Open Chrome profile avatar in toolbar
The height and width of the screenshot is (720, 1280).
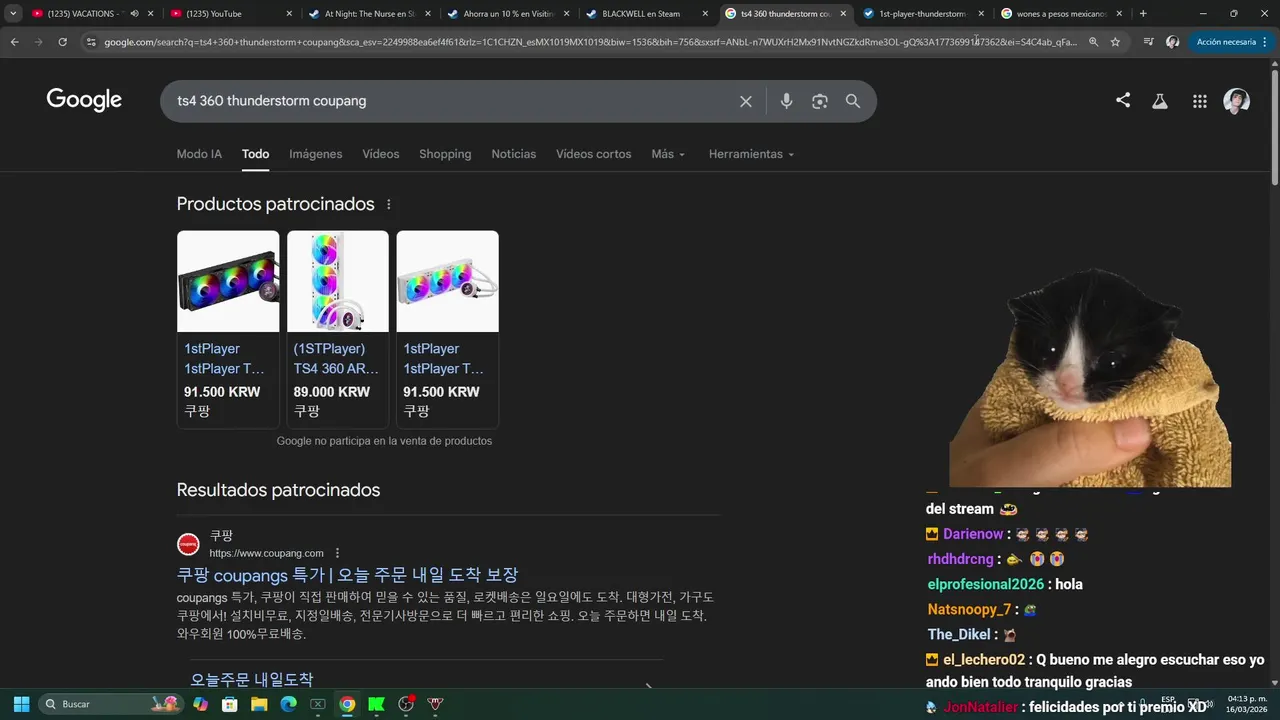[x=1173, y=42]
